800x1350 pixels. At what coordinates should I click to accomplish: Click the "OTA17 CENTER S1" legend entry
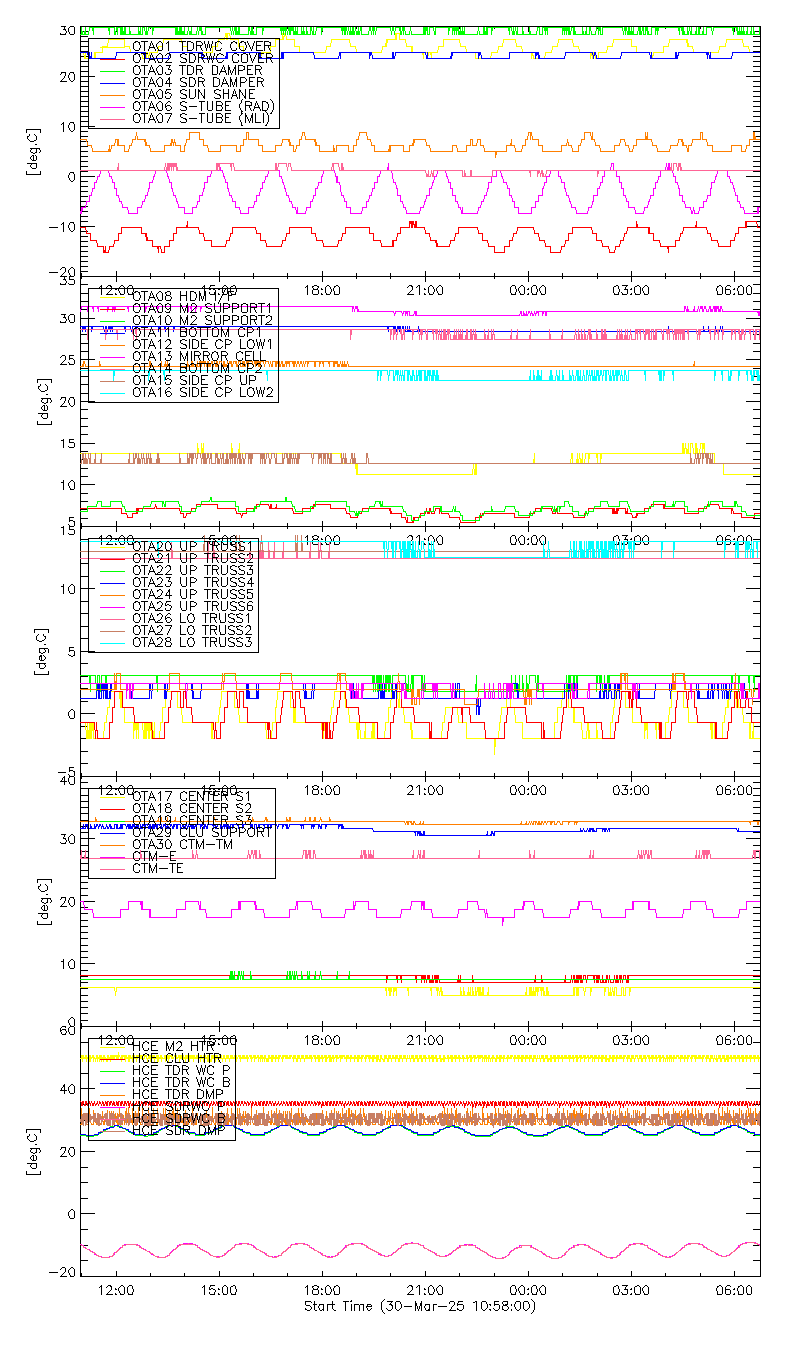[x=192, y=796]
